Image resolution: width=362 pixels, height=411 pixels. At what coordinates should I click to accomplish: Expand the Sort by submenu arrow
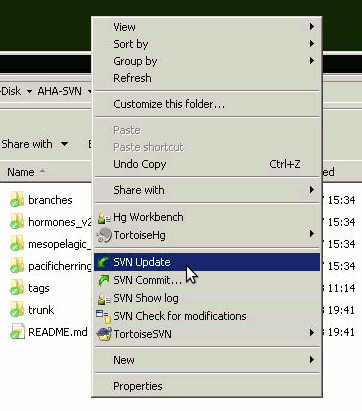point(312,43)
